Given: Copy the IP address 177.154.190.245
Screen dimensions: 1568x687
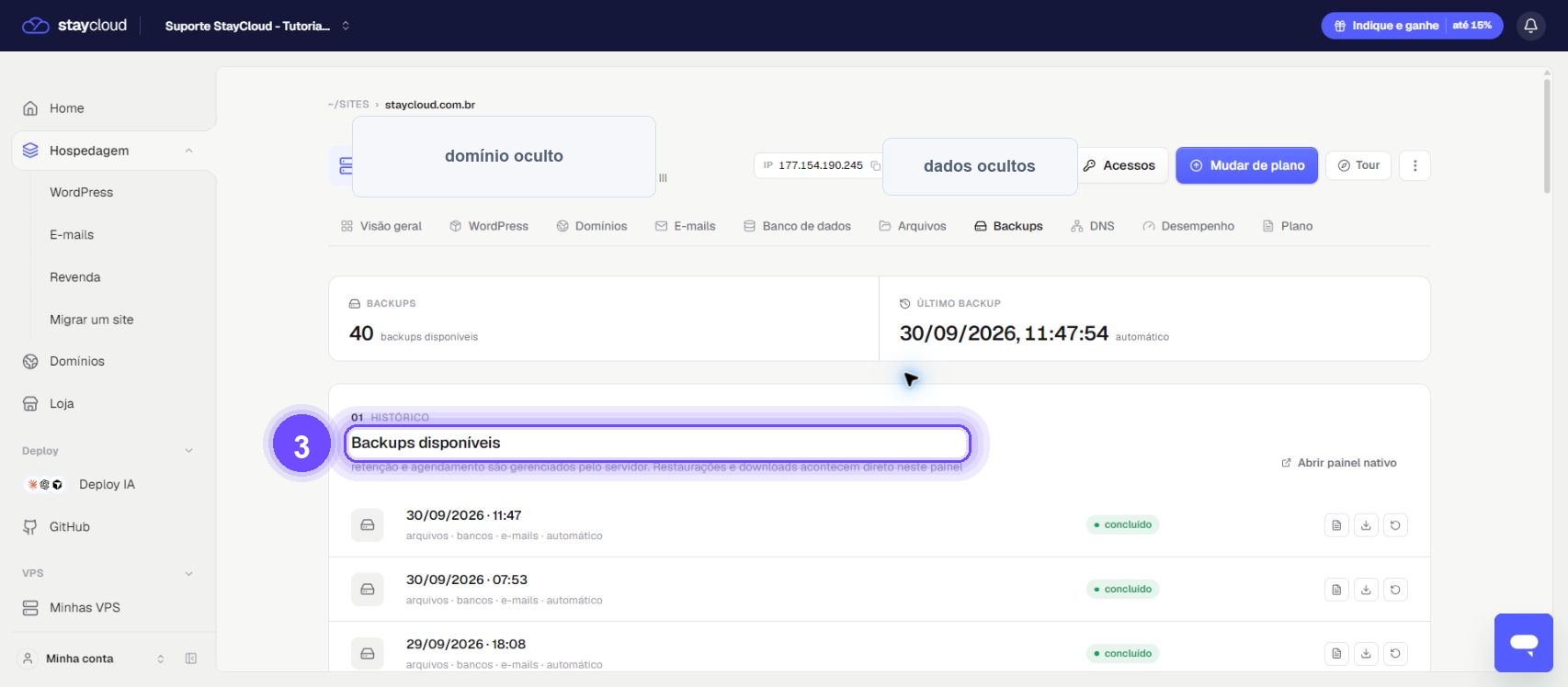Looking at the screenshot, I should coord(875,165).
